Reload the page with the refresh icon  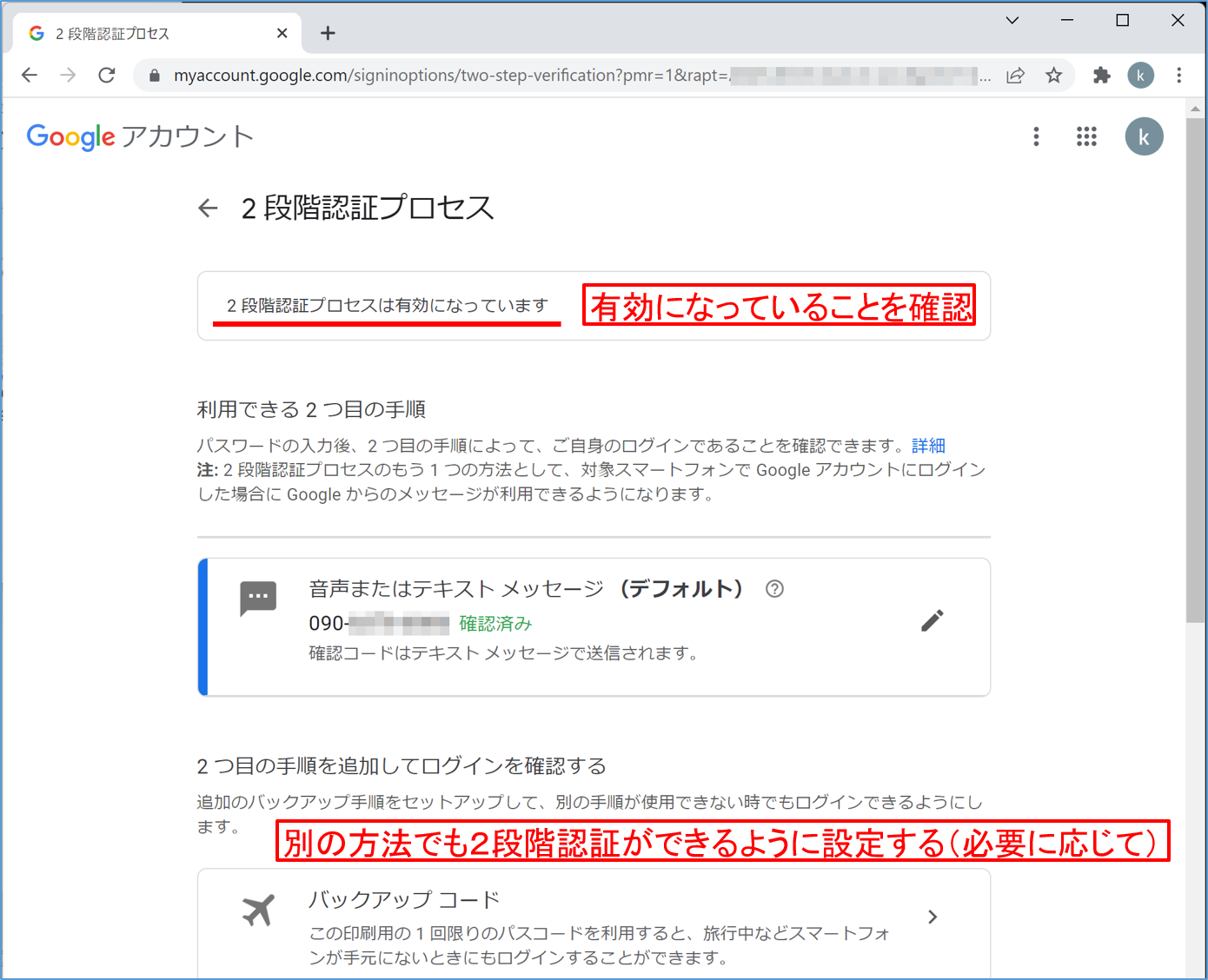tap(107, 76)
